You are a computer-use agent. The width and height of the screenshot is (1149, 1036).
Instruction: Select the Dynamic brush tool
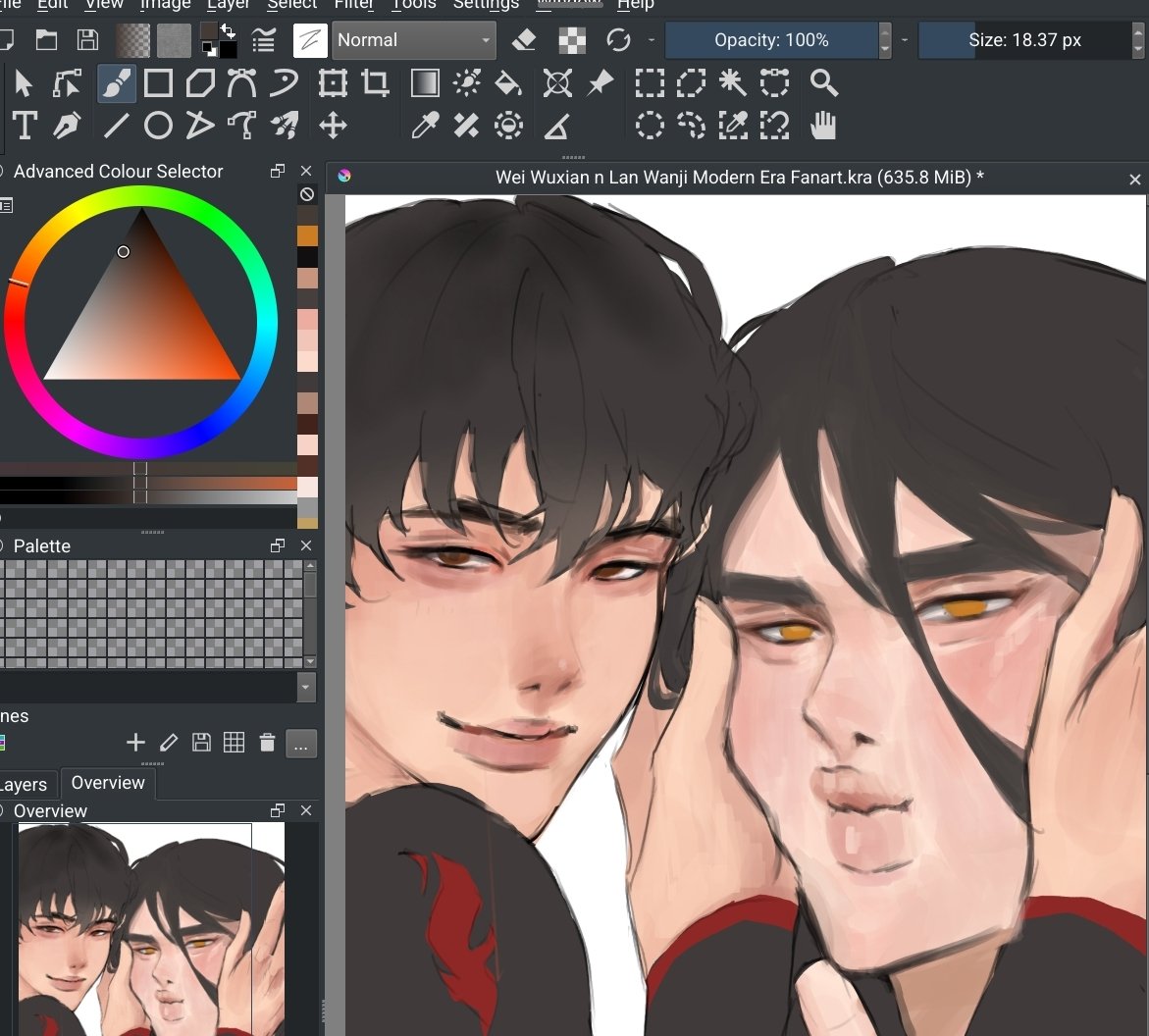[x=241, y=126]
